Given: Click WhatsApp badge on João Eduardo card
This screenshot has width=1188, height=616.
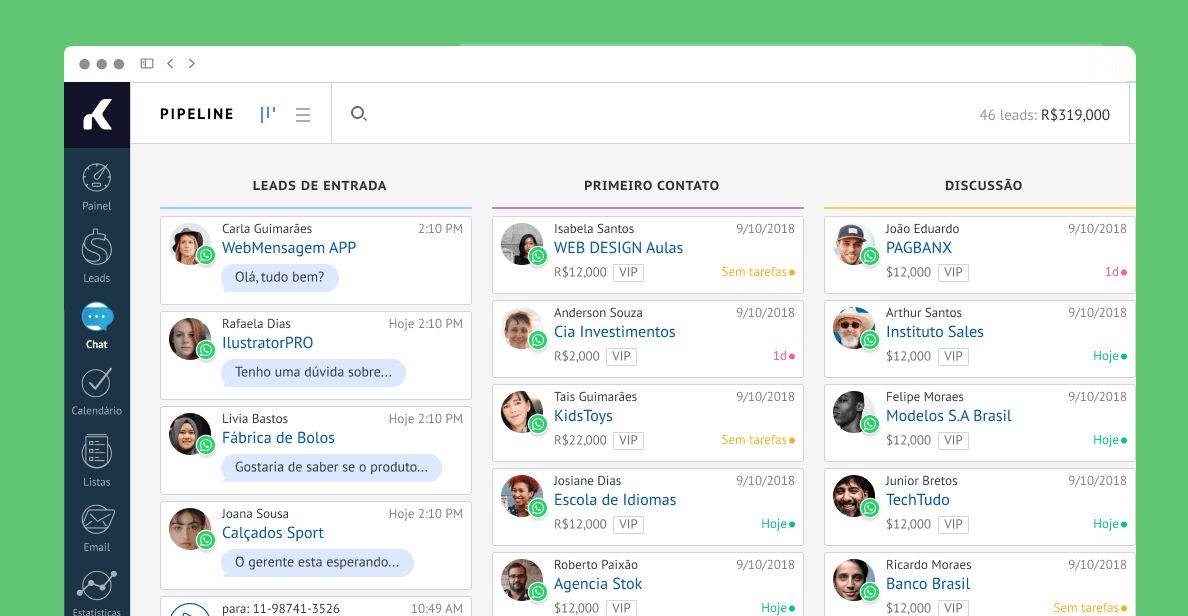Looking at the screenshot, I should (870, 256).
